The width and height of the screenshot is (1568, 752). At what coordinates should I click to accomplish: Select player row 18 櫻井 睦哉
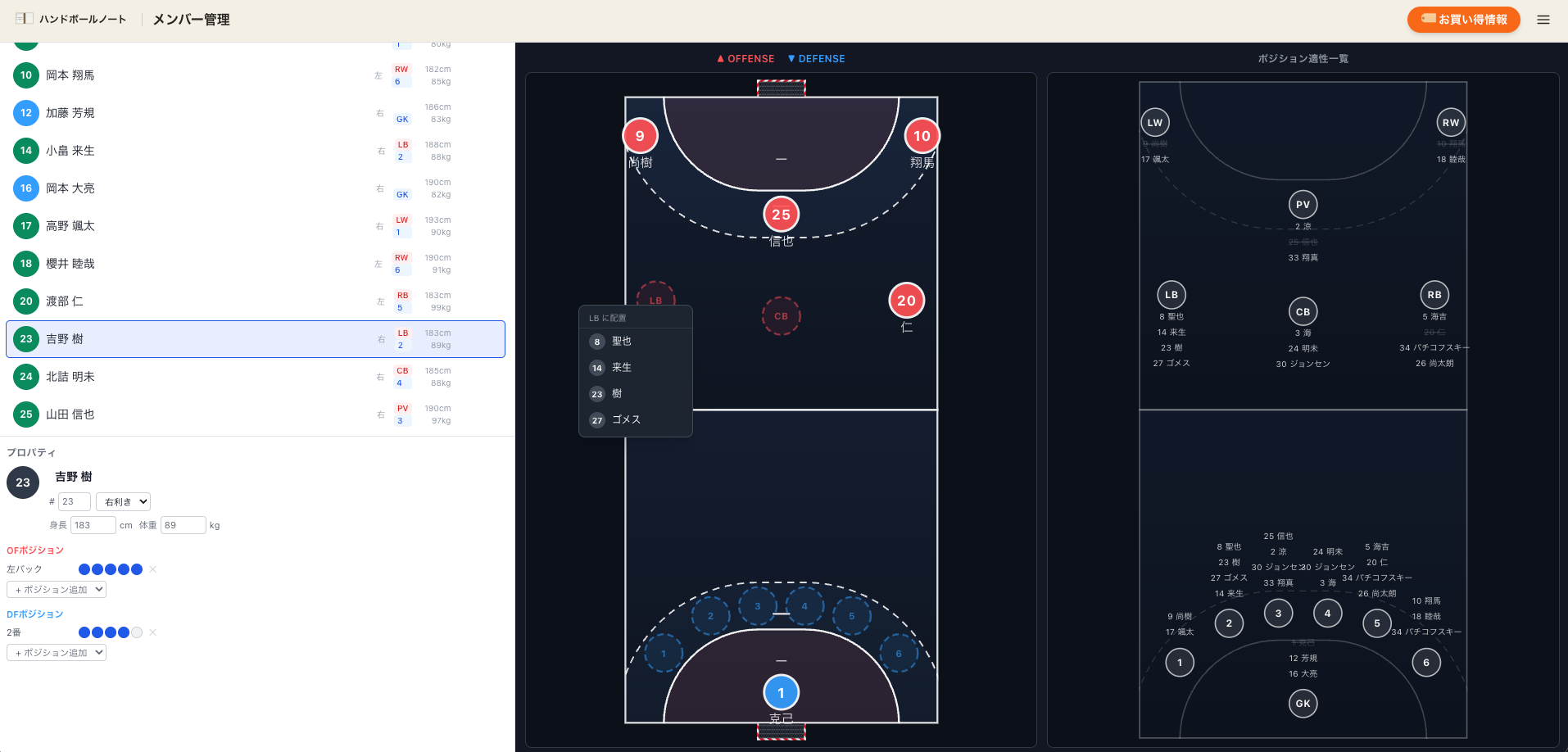coord(256,264)
